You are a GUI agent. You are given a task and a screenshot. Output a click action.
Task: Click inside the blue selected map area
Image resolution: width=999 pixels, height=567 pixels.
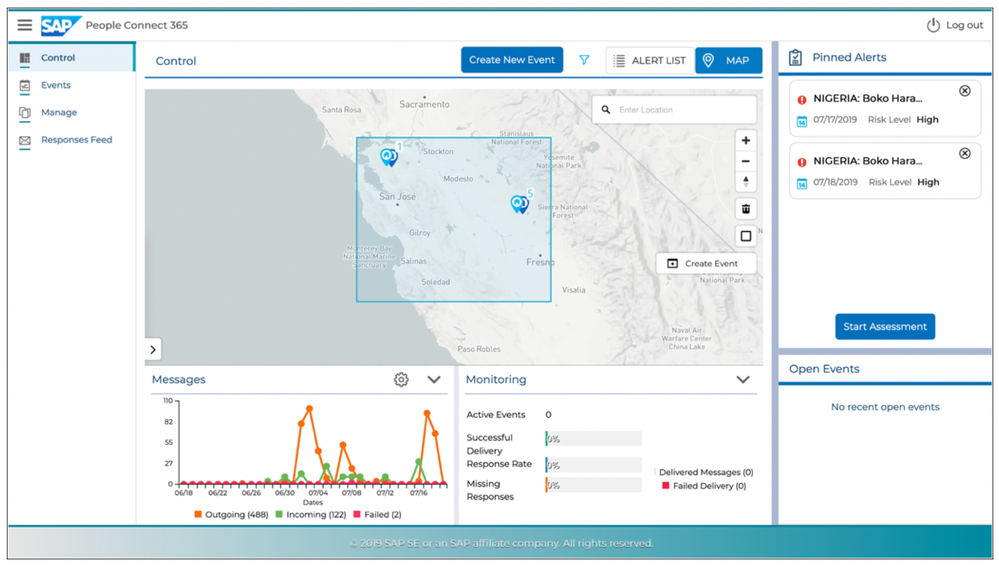454,219
